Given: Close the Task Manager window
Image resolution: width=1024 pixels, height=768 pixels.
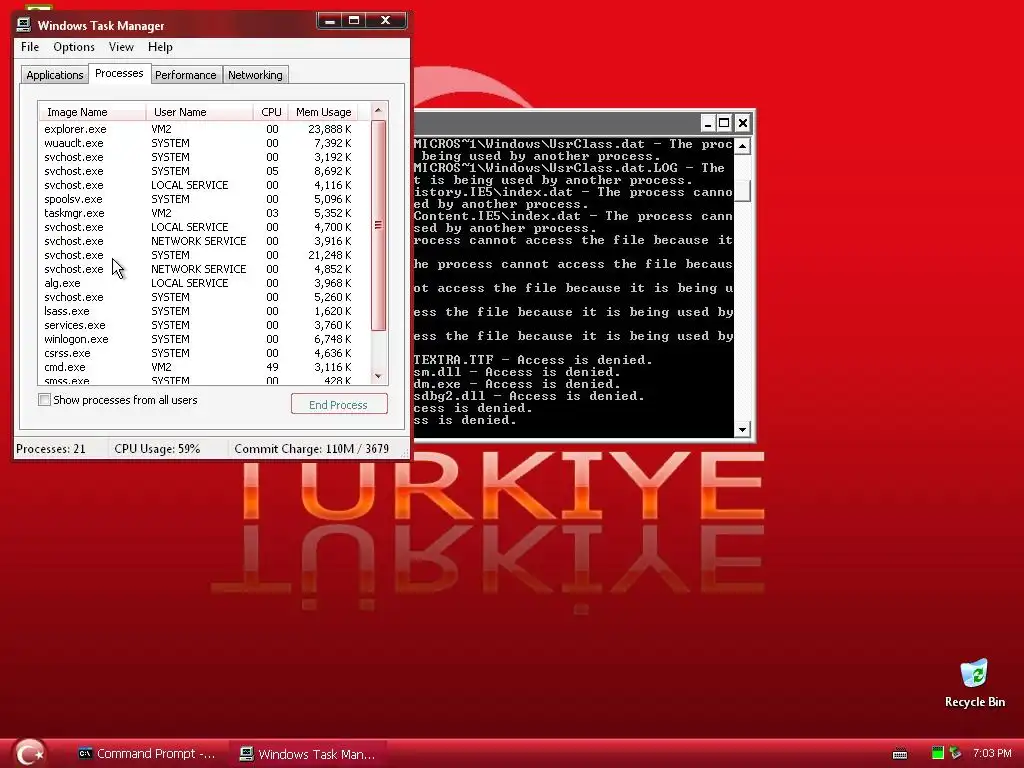Looking at the screenshot, I should (386, 21).
